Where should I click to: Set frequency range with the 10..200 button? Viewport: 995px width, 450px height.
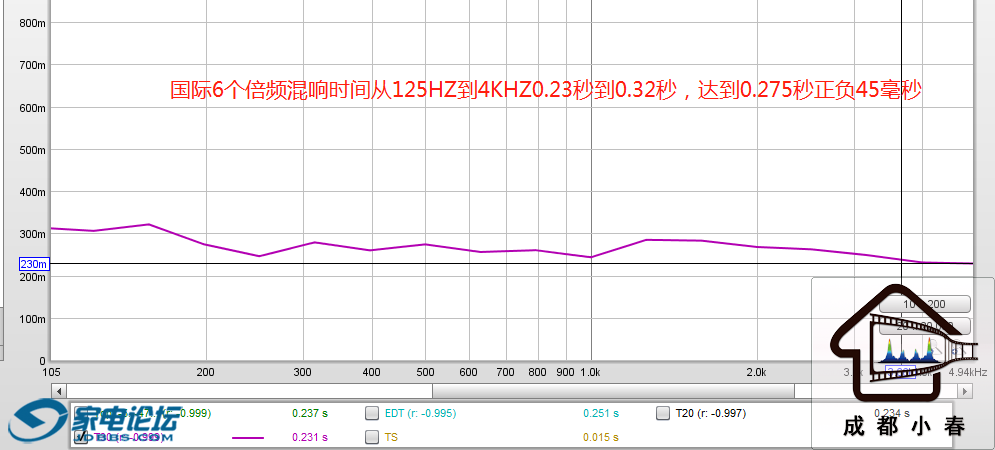click(925, 304)
